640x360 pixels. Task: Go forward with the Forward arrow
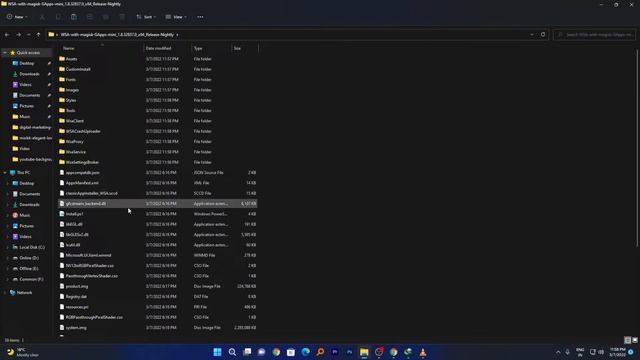18,35
